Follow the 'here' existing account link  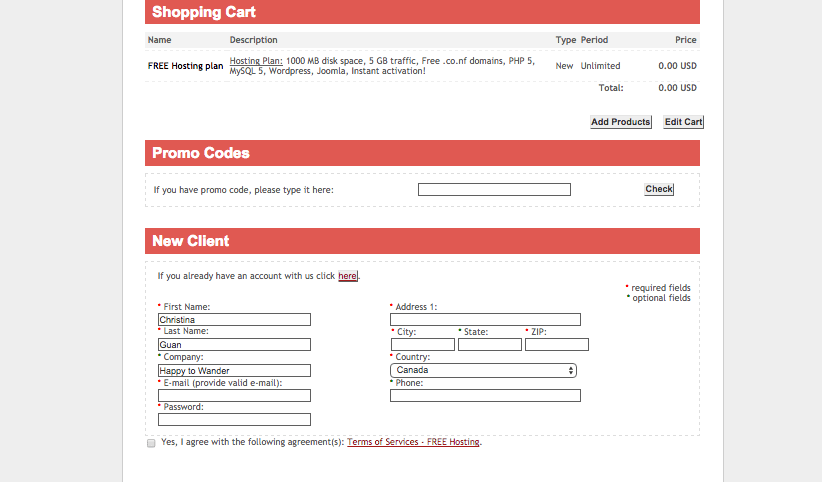coord(348,276)
